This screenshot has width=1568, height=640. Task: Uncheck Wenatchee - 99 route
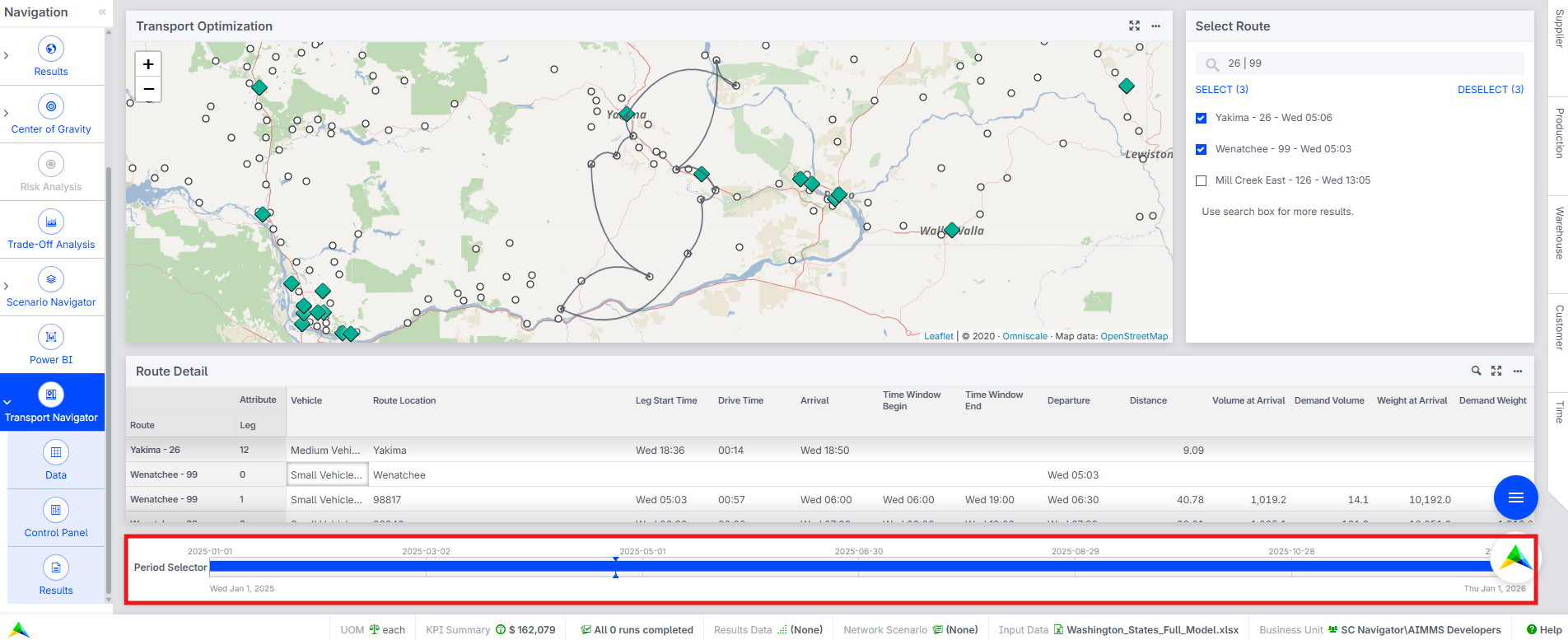(1201, 149)
